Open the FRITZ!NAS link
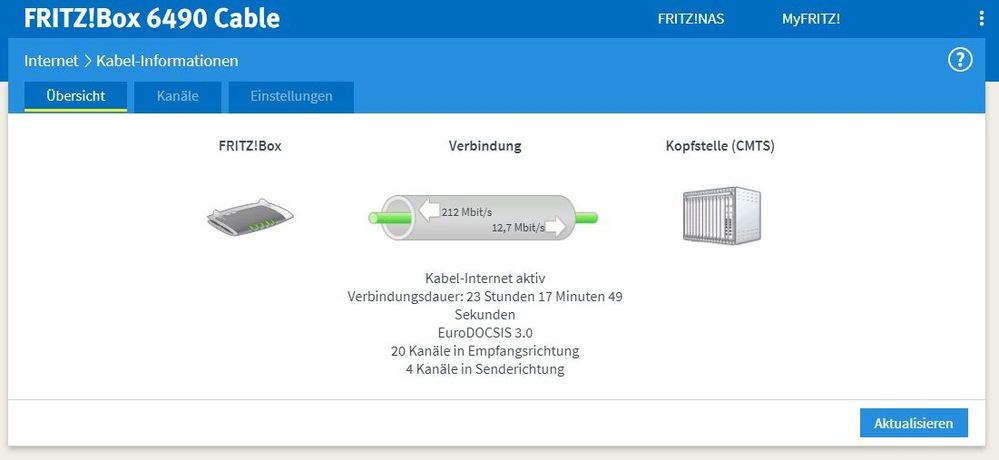The height and width of the screenshot is (460, 999). 691,19
